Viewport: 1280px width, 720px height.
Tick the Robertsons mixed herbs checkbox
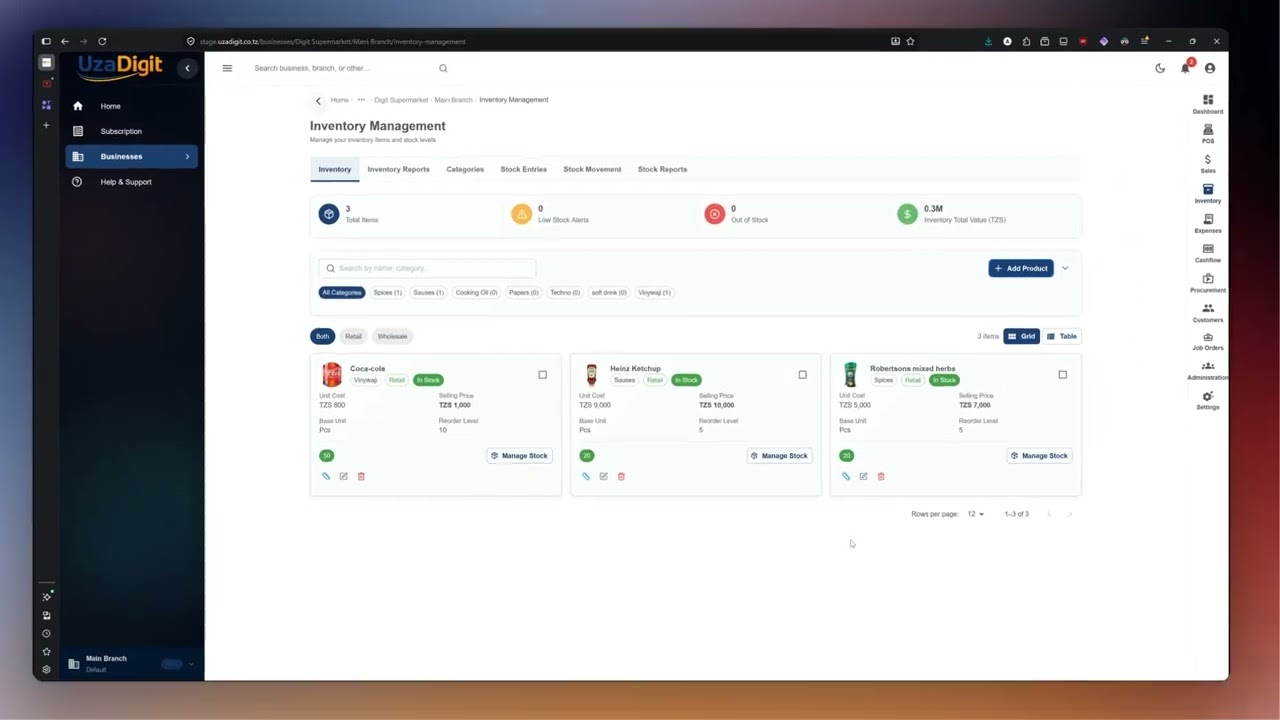pyautogui.click(x=1062, y=375)
